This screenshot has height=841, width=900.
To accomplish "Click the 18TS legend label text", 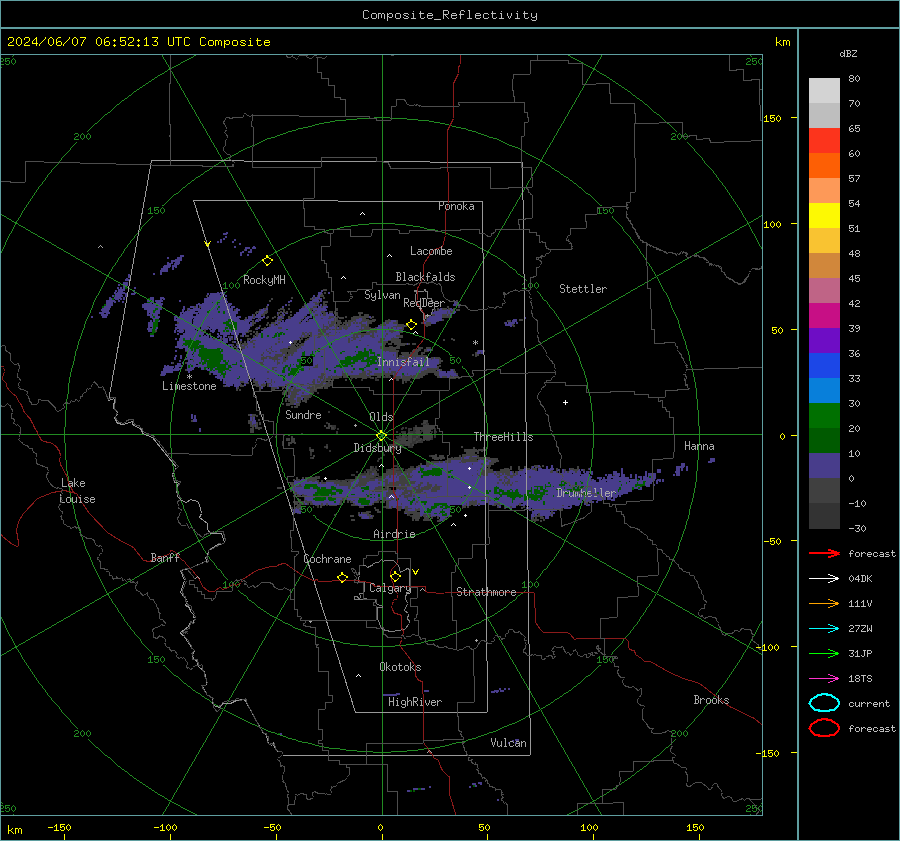I will [860, 679].
